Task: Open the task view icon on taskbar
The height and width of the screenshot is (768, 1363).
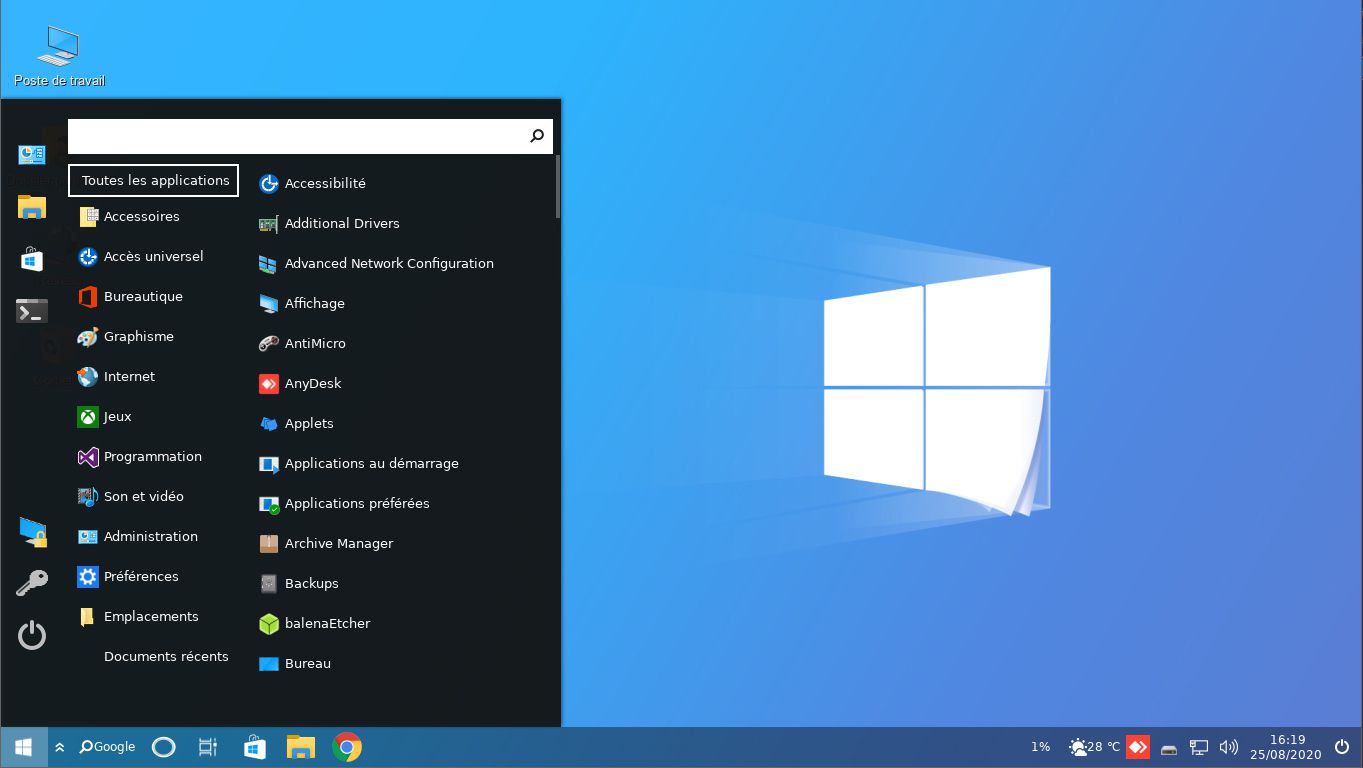Action: tap(208, 747)
